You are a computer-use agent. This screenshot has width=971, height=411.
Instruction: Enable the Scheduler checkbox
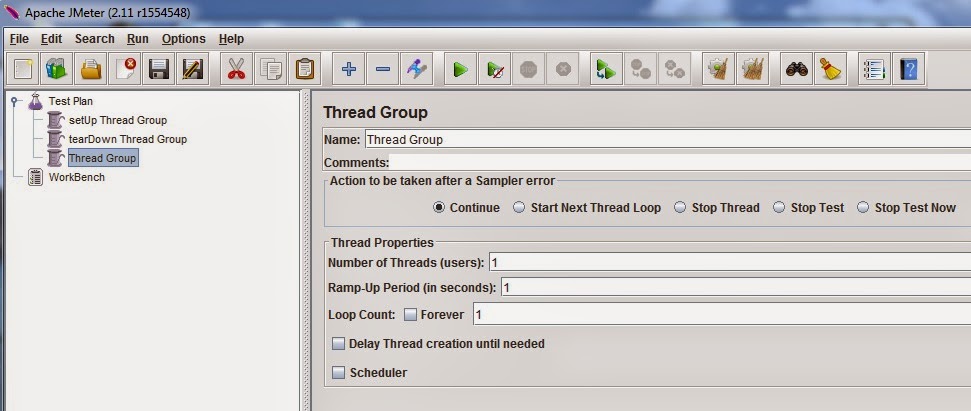point(338,373)
